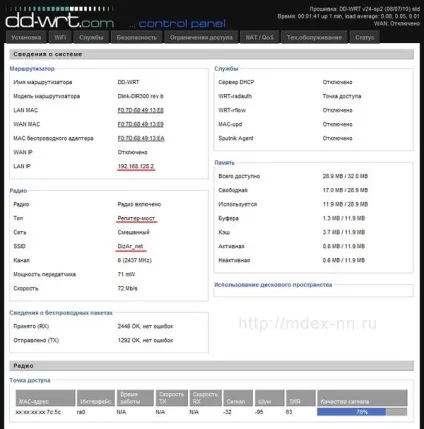Screen dimensions: 424x429
Task: Click the Скорость RX column header
Action: point(205,398)
